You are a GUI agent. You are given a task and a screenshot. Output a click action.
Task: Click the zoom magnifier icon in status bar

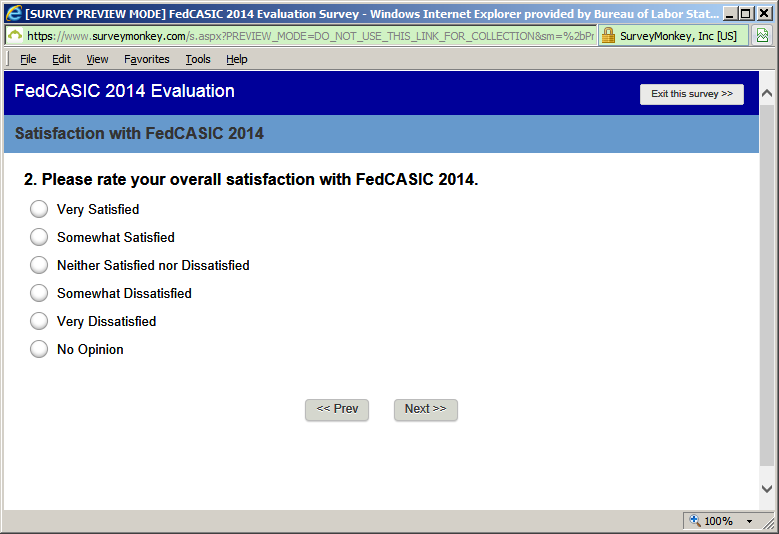pos(695,520)
